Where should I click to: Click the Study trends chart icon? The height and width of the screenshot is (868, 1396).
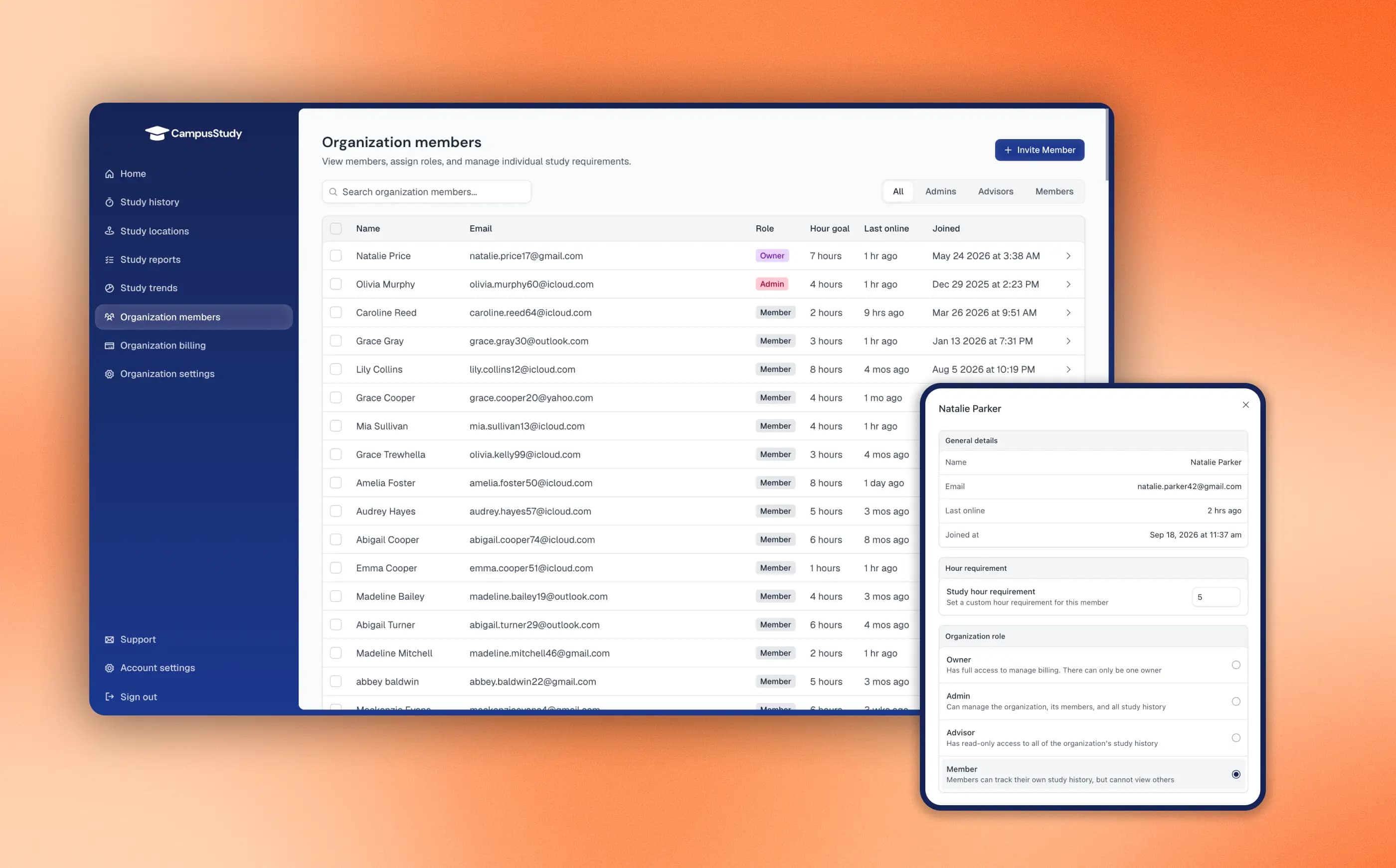109,288
